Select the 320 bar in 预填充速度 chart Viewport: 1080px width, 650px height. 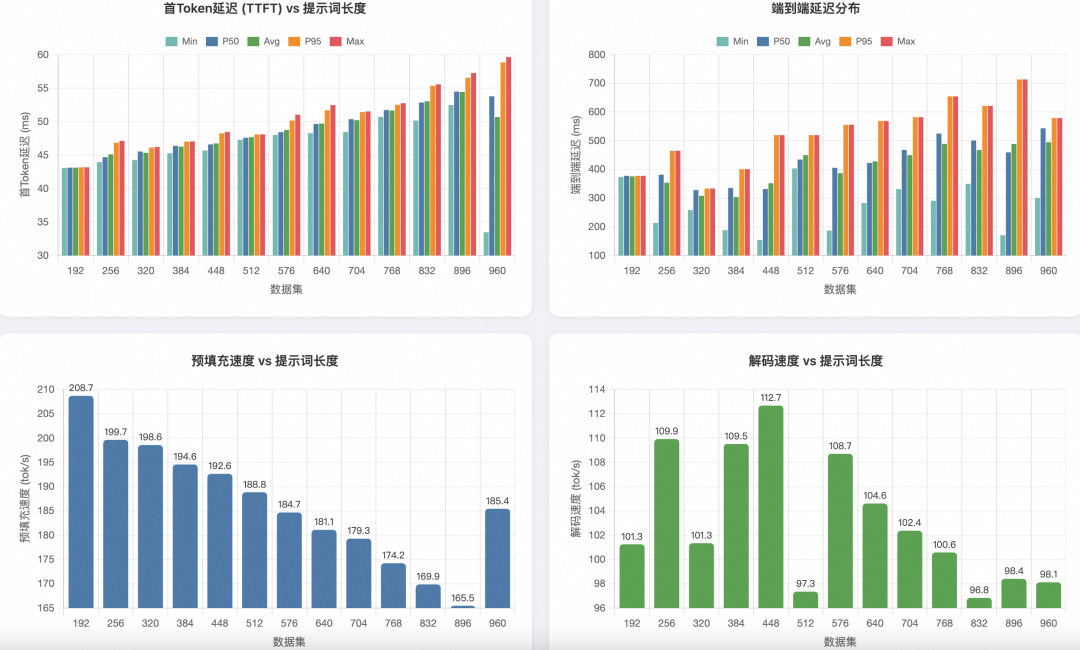click(x=150, y=527)
